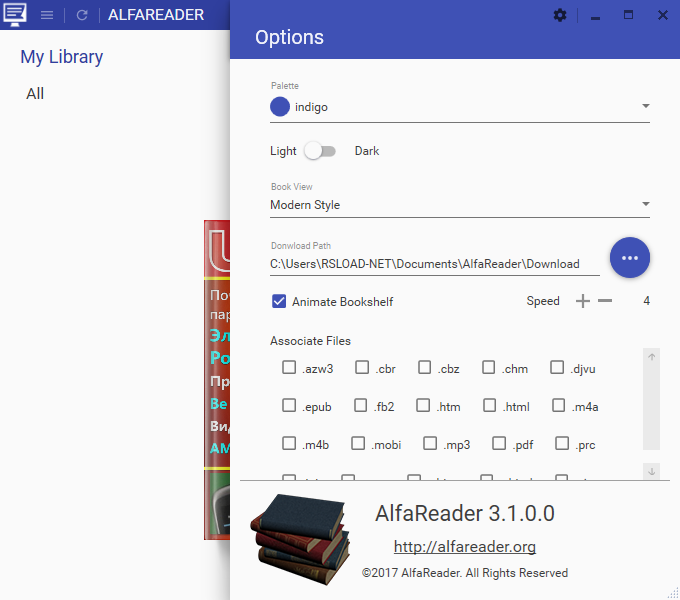Check the .prc checkbox
Screen dimensions: 680x600
(562, 443)
